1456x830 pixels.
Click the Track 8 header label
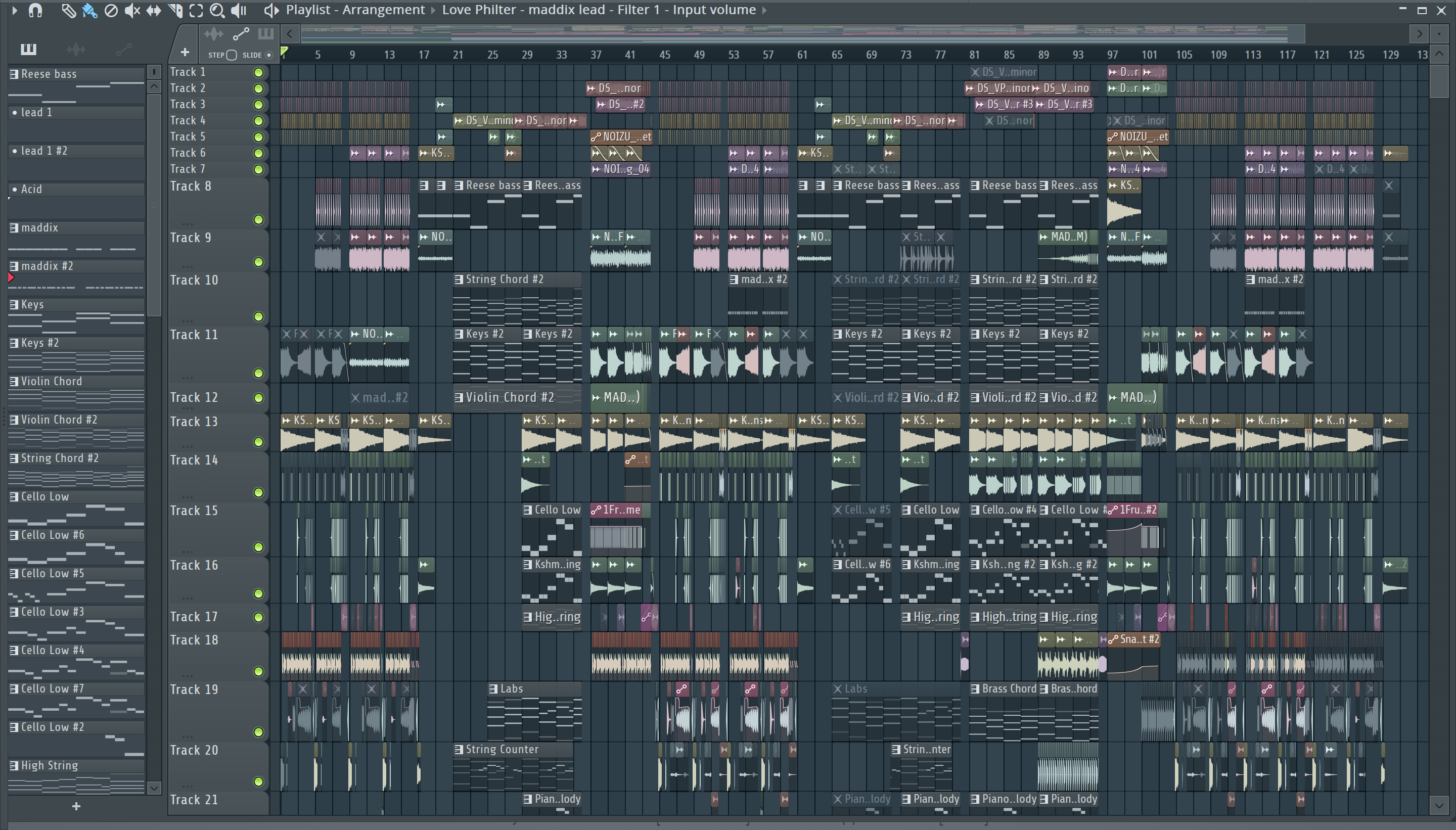[191, 187]
